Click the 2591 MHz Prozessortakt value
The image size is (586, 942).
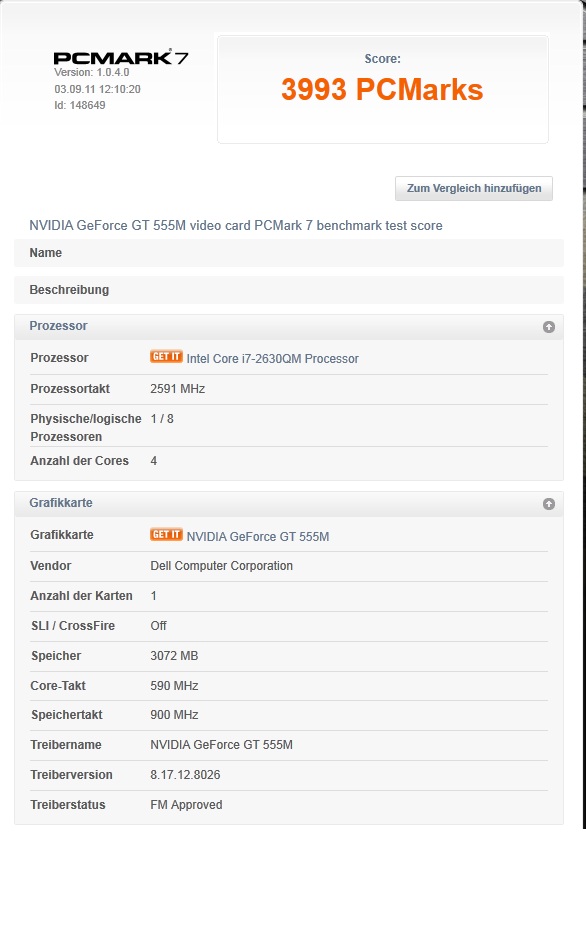coord(177,389)
